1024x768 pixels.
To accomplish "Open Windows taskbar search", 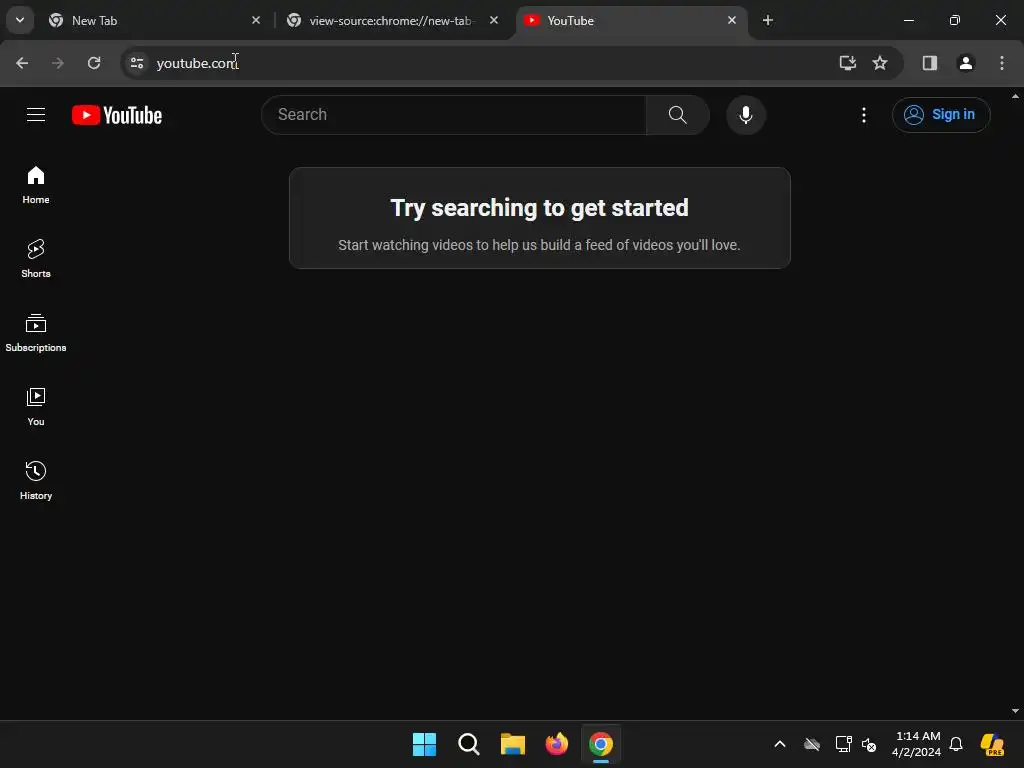I will [468, 744].
